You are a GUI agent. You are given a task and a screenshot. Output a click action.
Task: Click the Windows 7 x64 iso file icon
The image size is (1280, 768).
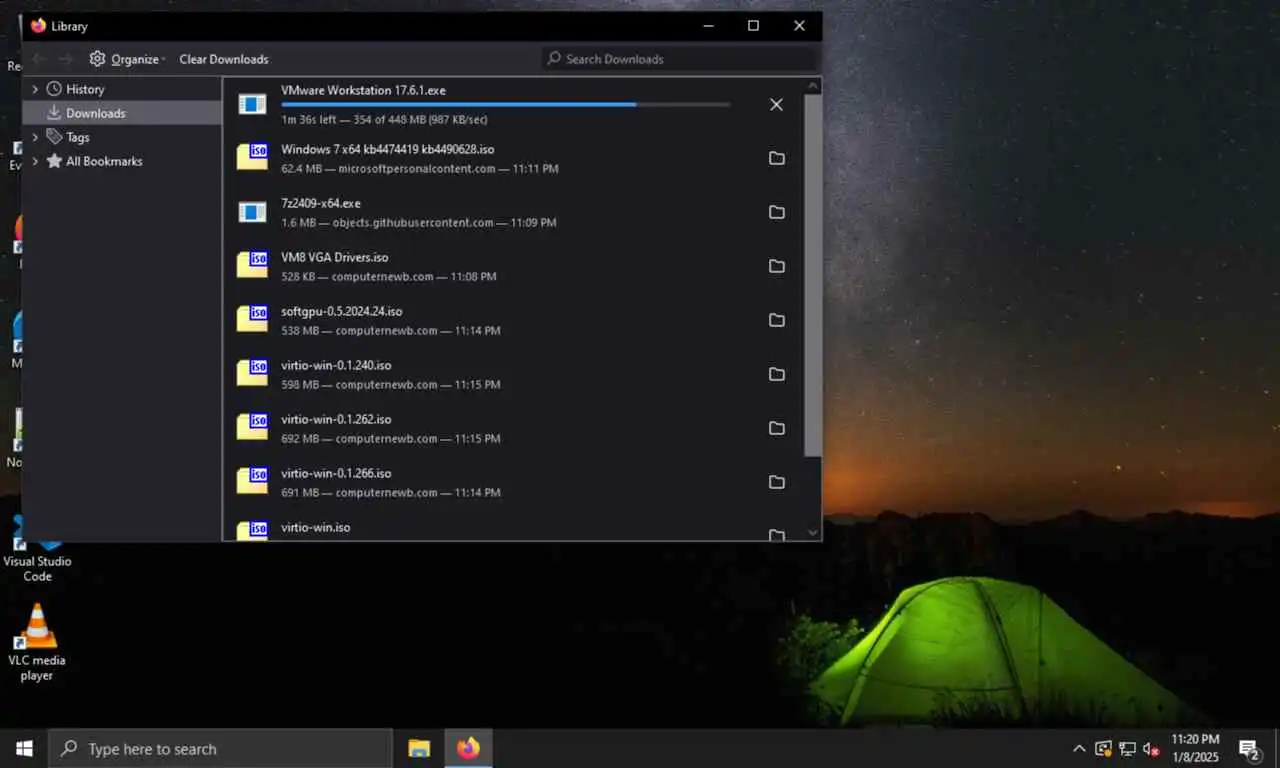tap(252, 157)
